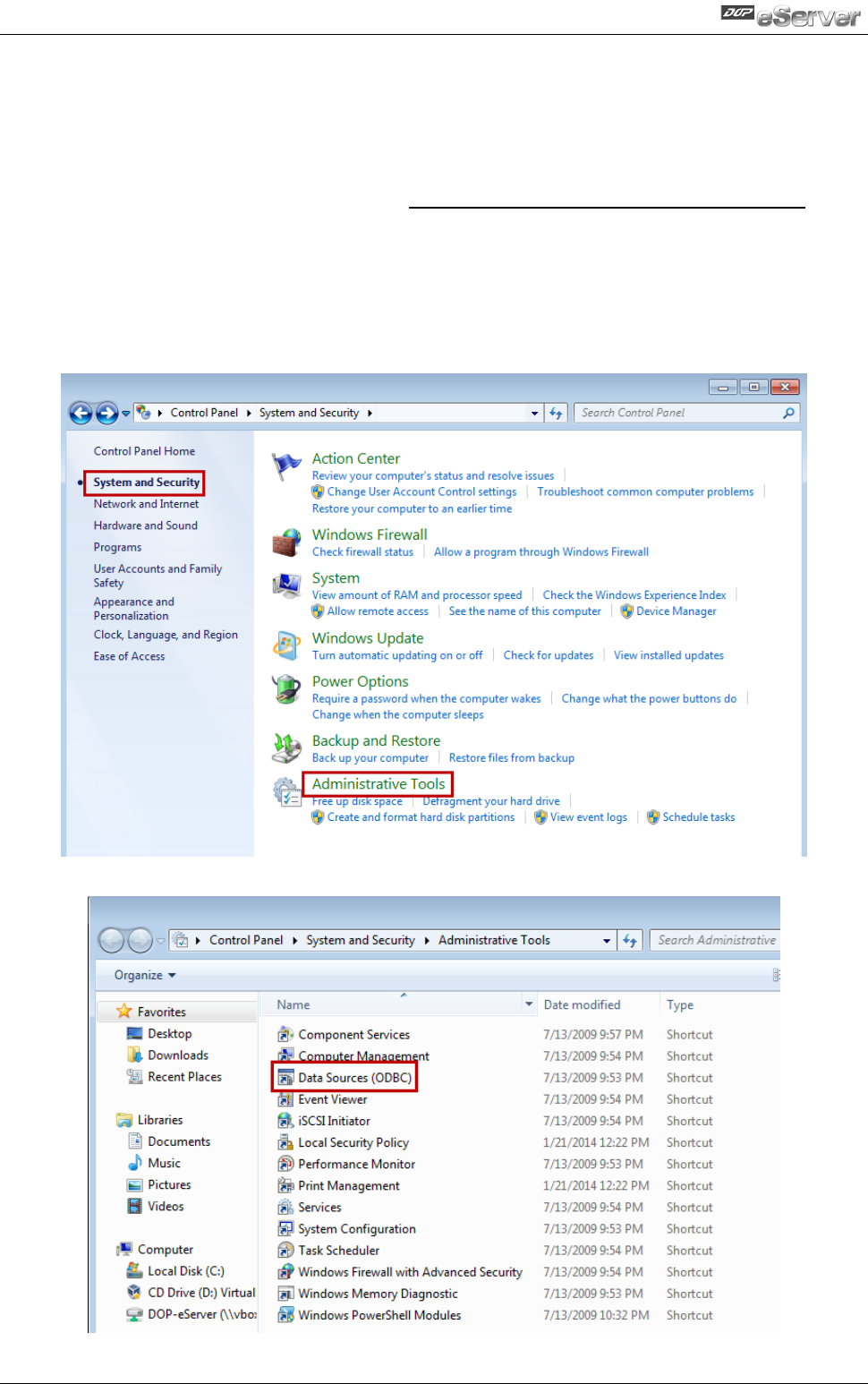
Task: Click the Windows Firewall brick wall icon
Action: 286,542
